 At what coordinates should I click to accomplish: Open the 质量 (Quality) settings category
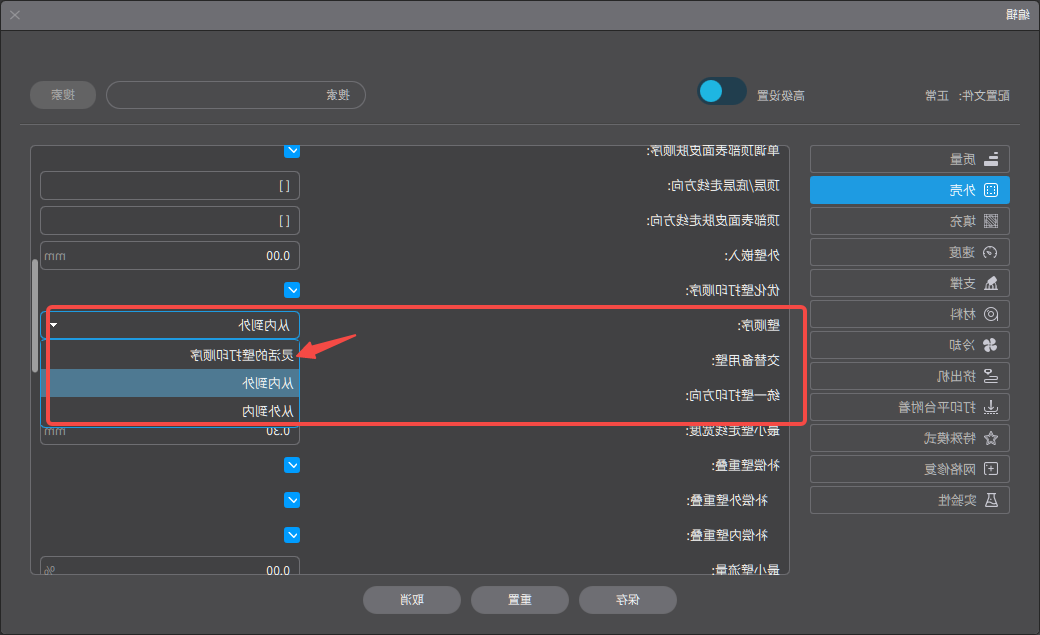pos(909,159)
